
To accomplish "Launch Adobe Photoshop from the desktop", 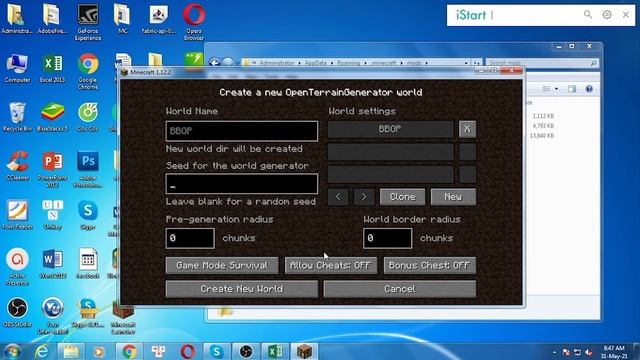I will tap(88, 169).
